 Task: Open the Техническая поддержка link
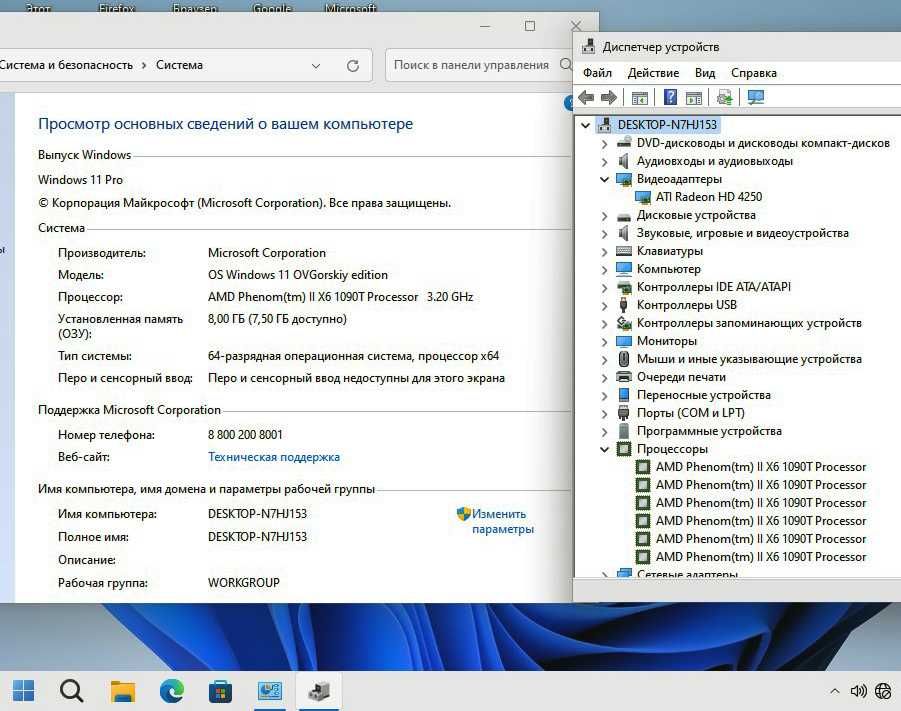point(274,457)
